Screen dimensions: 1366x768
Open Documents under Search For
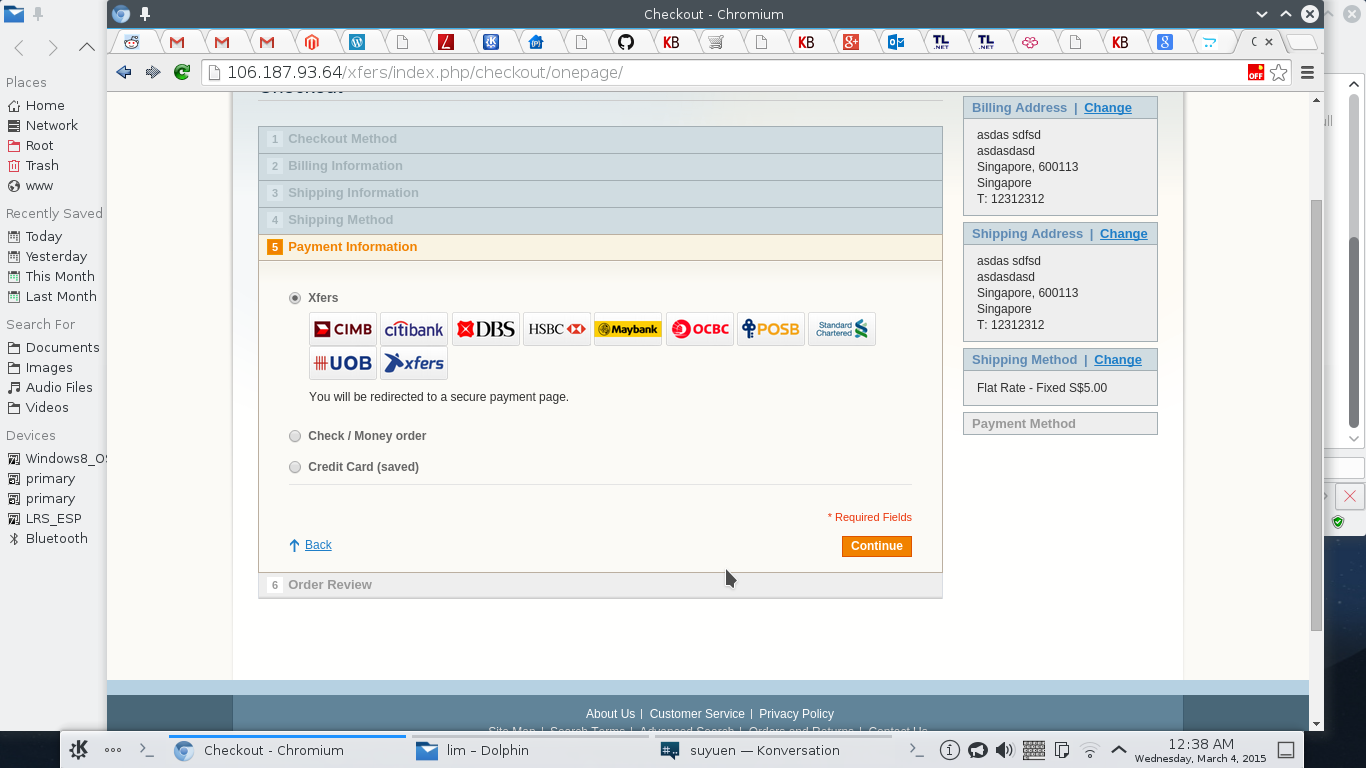pyautogui.click(x=62, y=348)
